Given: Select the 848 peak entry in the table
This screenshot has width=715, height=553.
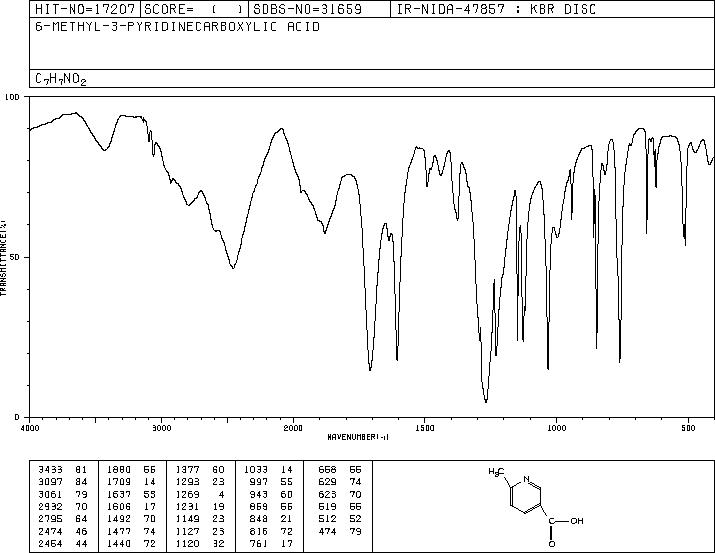Looking at the screenshot, I should [x=272, y=519].
